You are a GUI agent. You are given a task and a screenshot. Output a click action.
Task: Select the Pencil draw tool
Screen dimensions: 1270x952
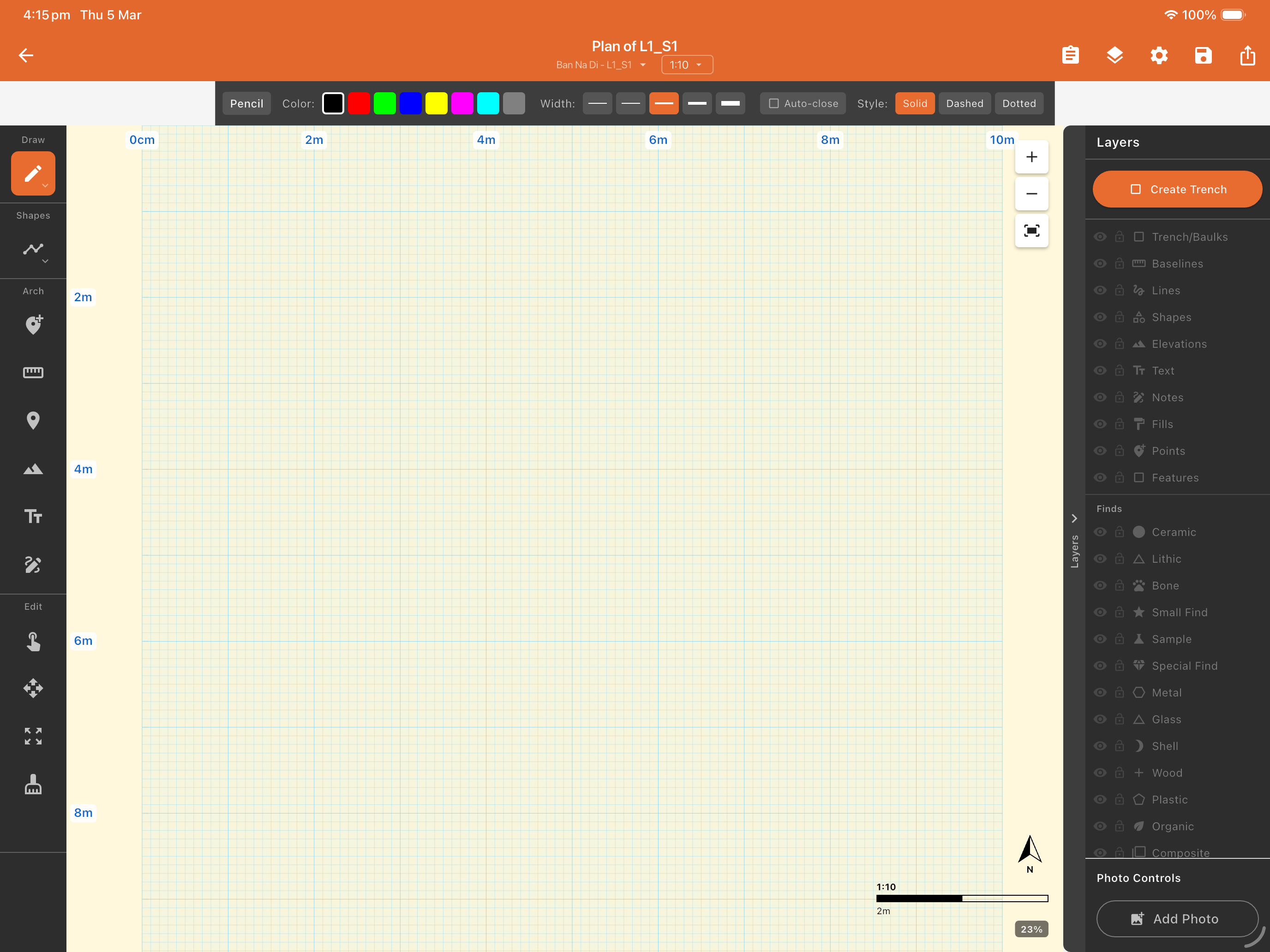point(33,173)
